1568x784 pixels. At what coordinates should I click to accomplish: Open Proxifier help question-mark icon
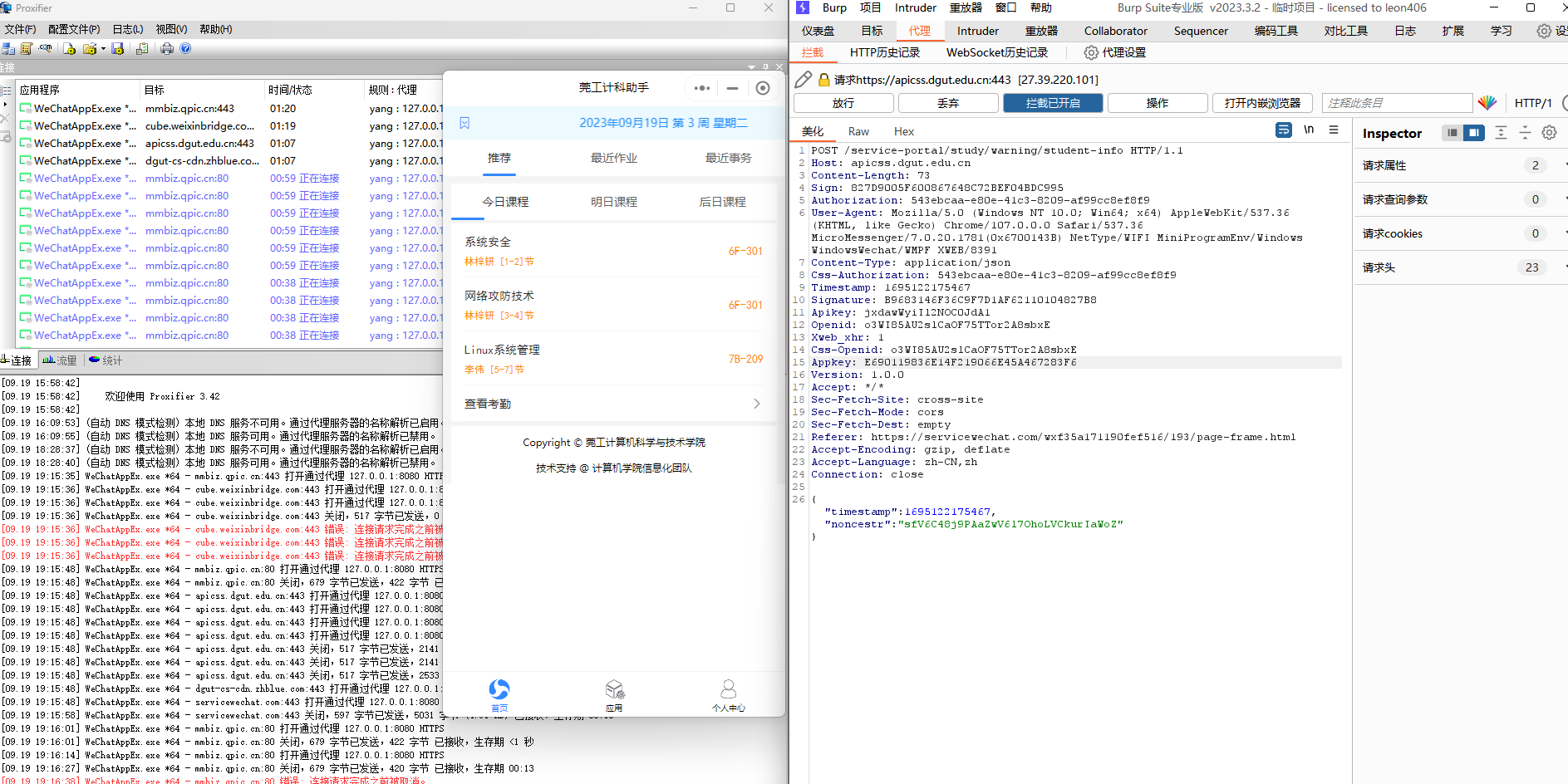[x=185, y=49]
